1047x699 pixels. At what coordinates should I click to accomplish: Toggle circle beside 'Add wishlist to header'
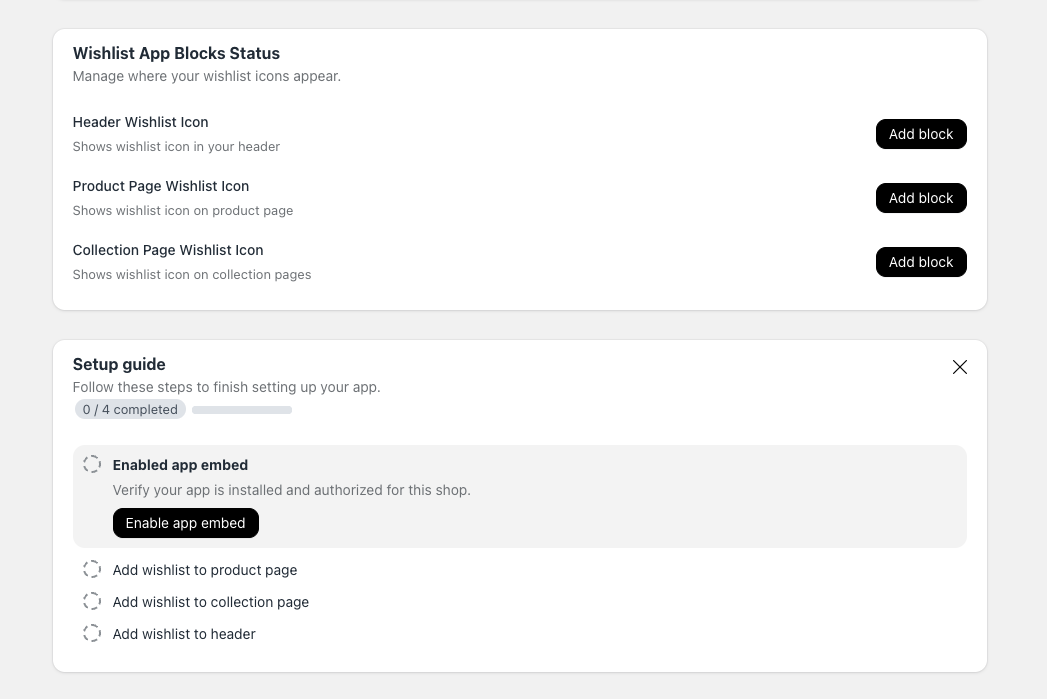click(92, 633)
